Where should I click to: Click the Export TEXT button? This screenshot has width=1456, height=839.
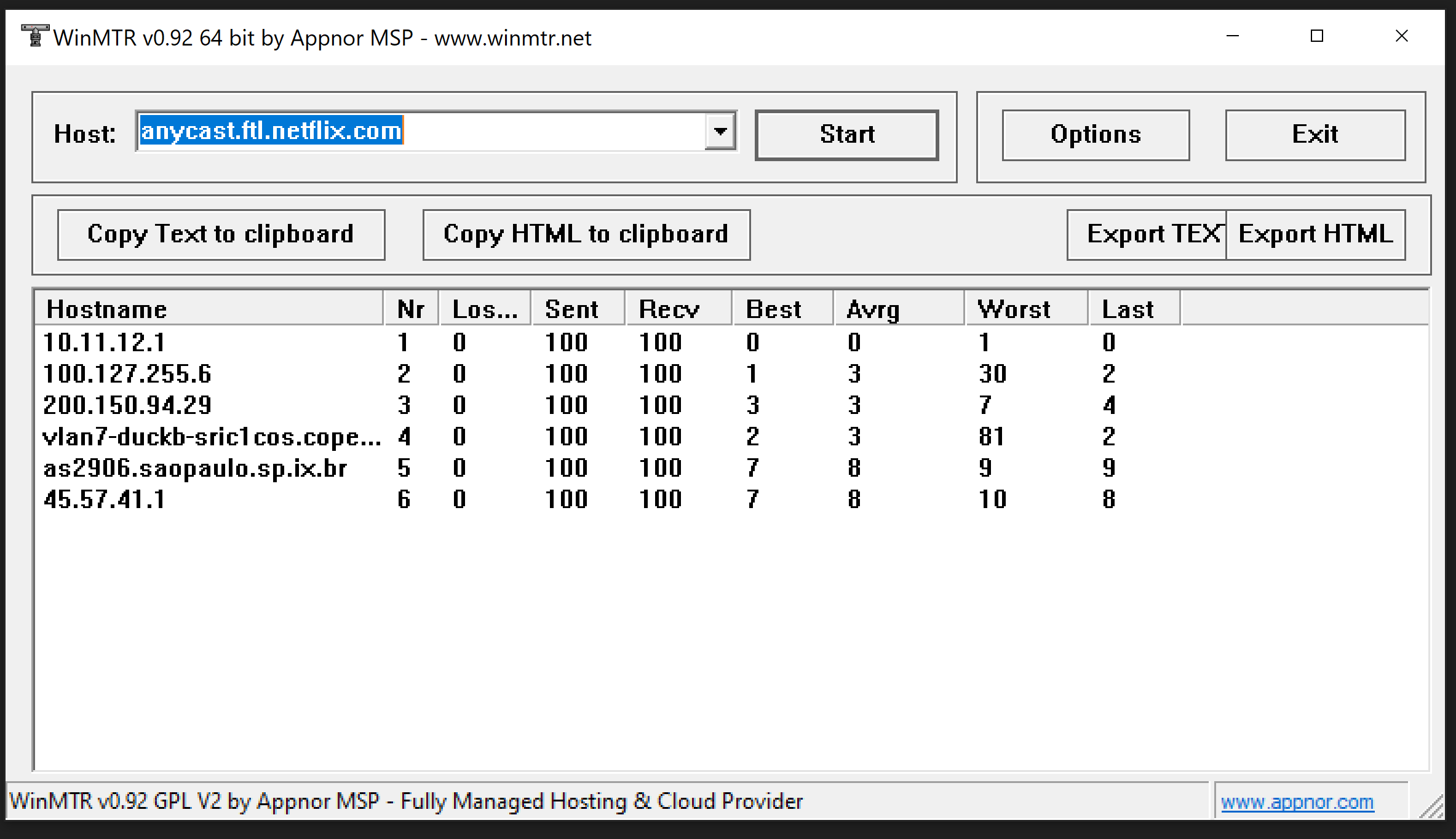pyautogui.click(x=1147, y=235)
